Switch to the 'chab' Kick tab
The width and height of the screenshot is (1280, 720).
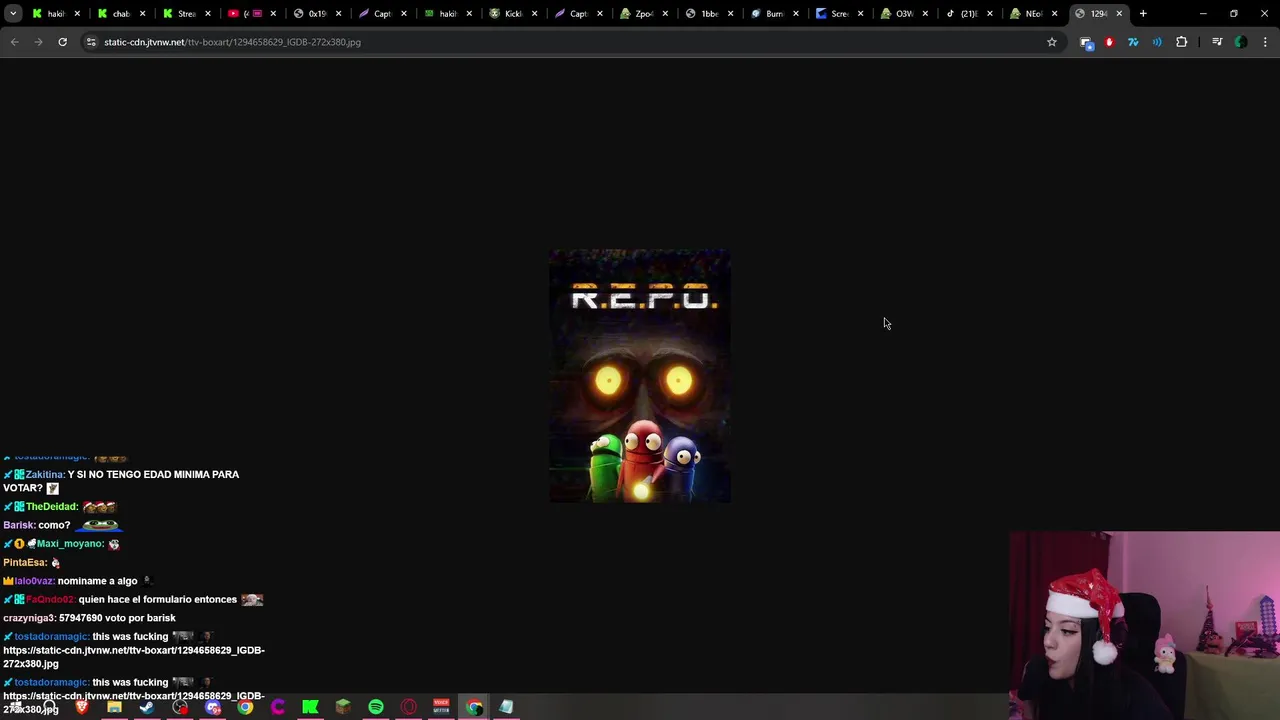120,13
